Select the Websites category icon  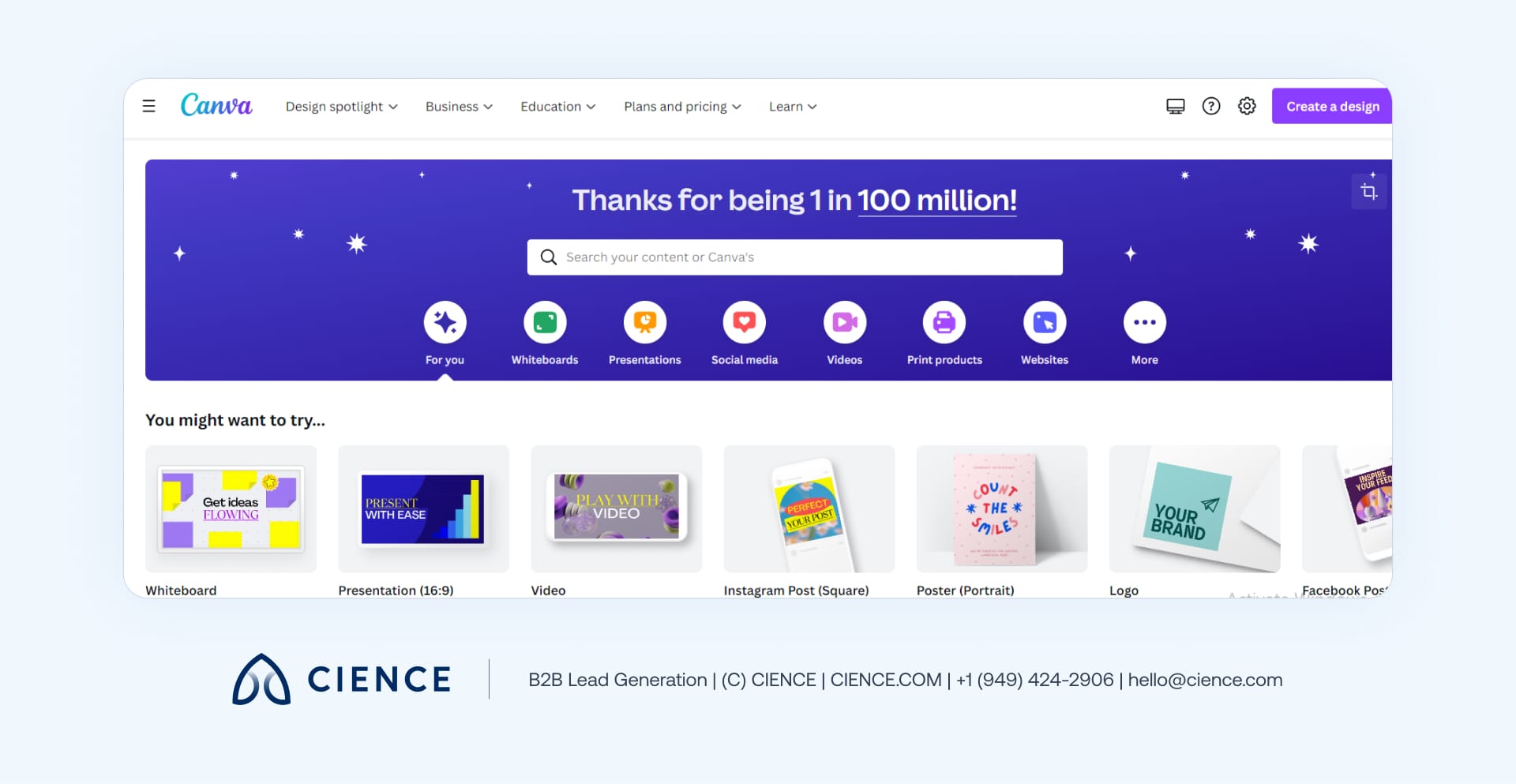tap(1044, 322)
